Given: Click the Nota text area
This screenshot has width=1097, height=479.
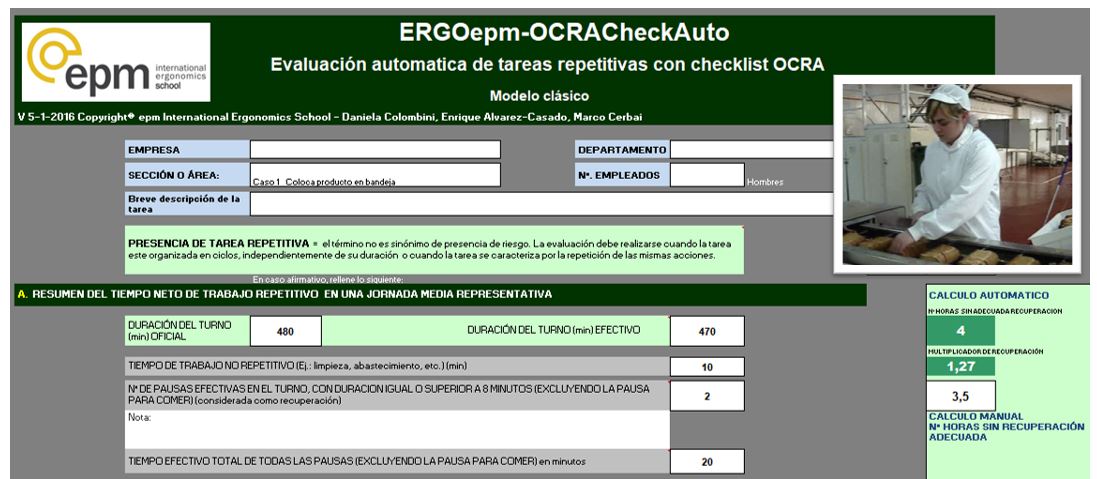Looking at the screenshot, I should point(397,429).
